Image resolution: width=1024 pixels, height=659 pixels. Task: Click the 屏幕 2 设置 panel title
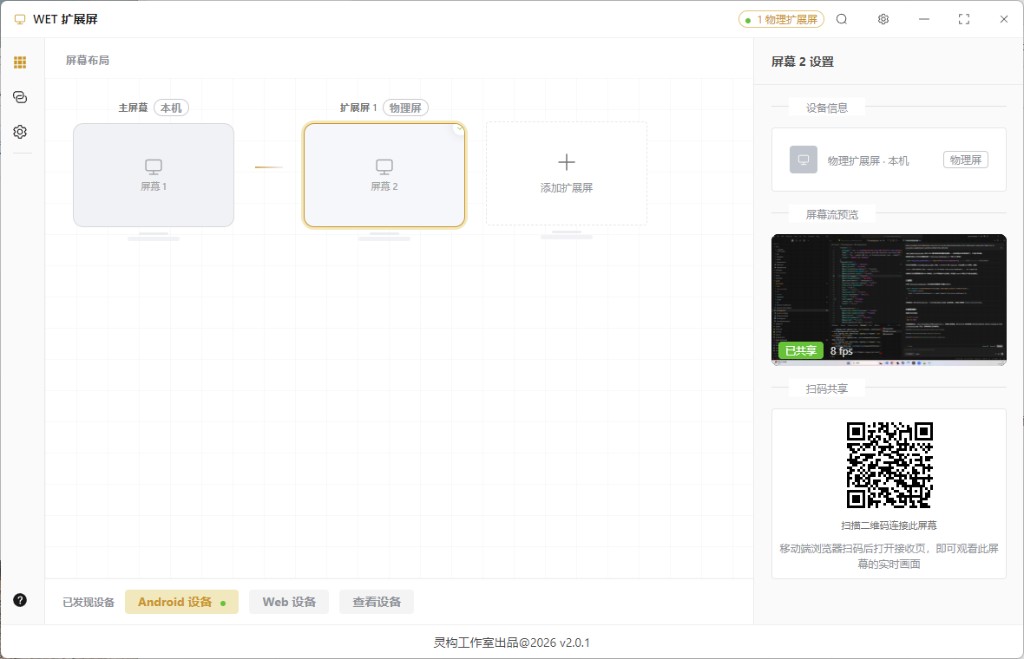click(803, 62)
